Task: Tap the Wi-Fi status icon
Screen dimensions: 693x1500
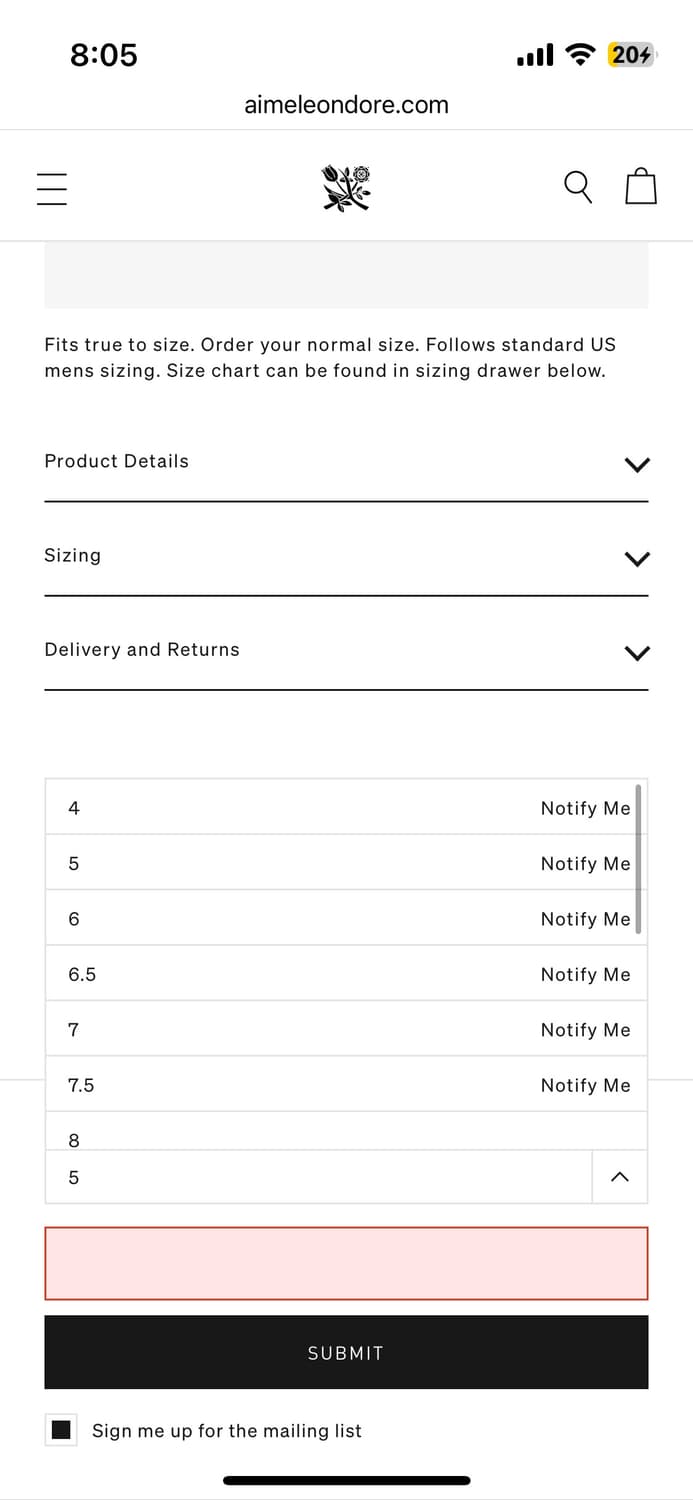Action: pyautogui.click(x=580, y=55)
